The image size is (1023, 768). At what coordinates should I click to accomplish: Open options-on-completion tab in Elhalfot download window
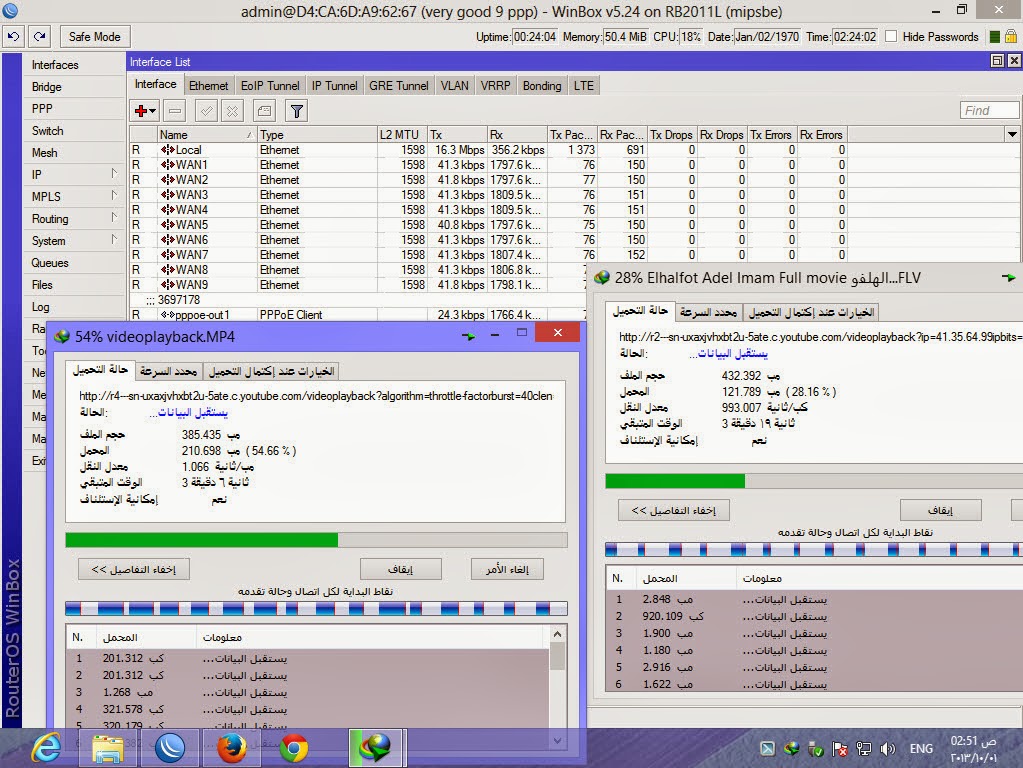[811, 312]
